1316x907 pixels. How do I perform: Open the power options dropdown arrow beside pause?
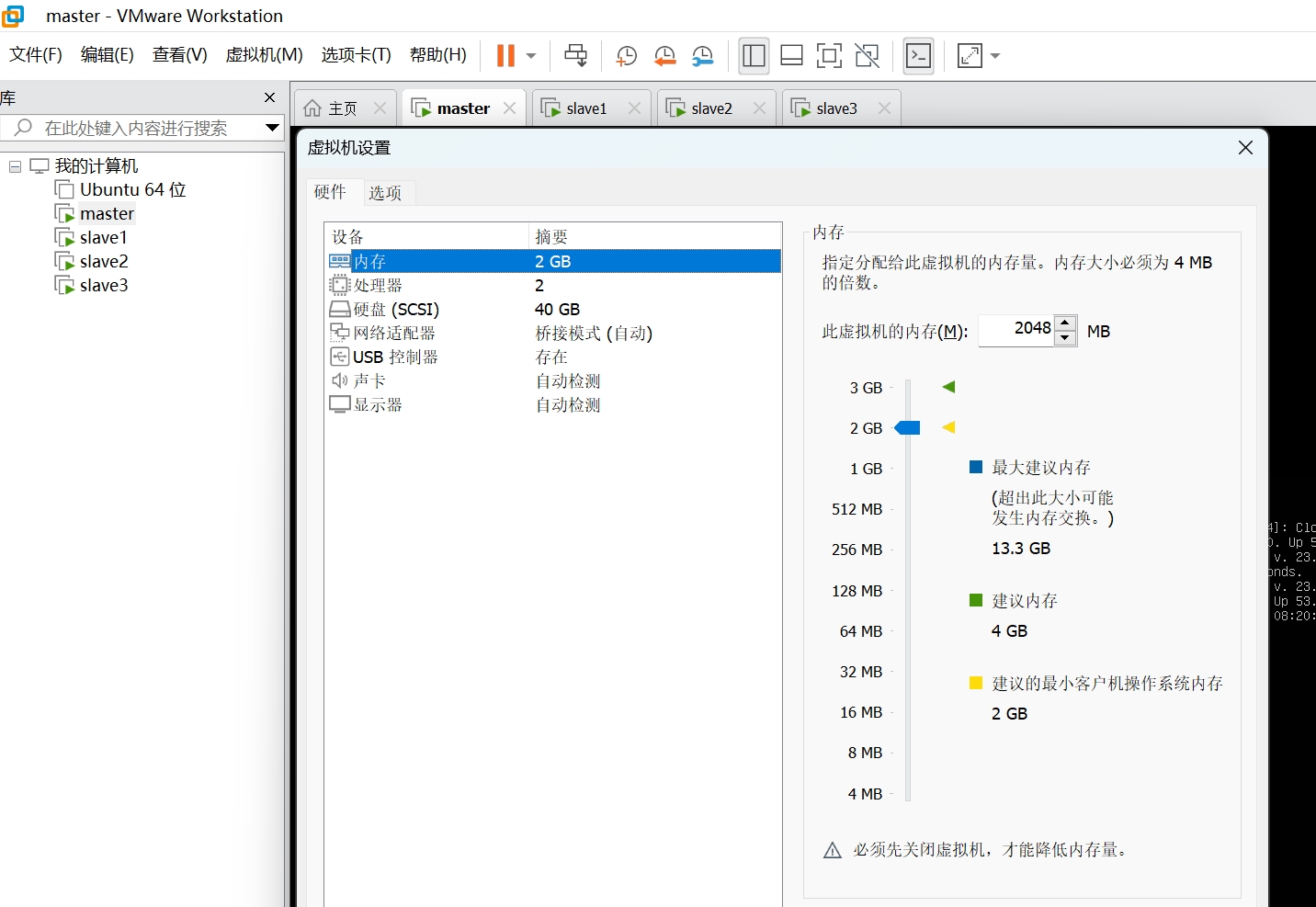531,55
